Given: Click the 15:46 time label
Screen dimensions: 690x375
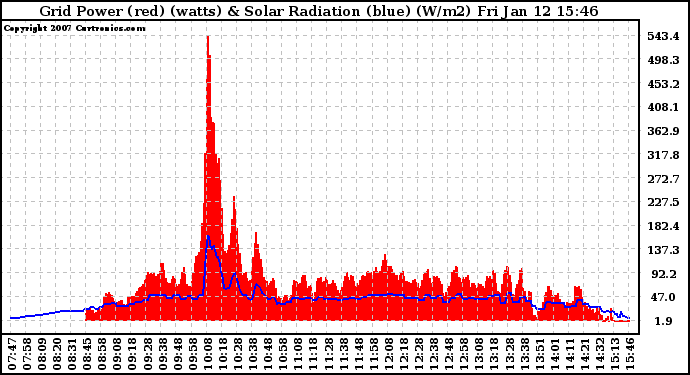Looking at the screenshot, I should tap(630, 354).
